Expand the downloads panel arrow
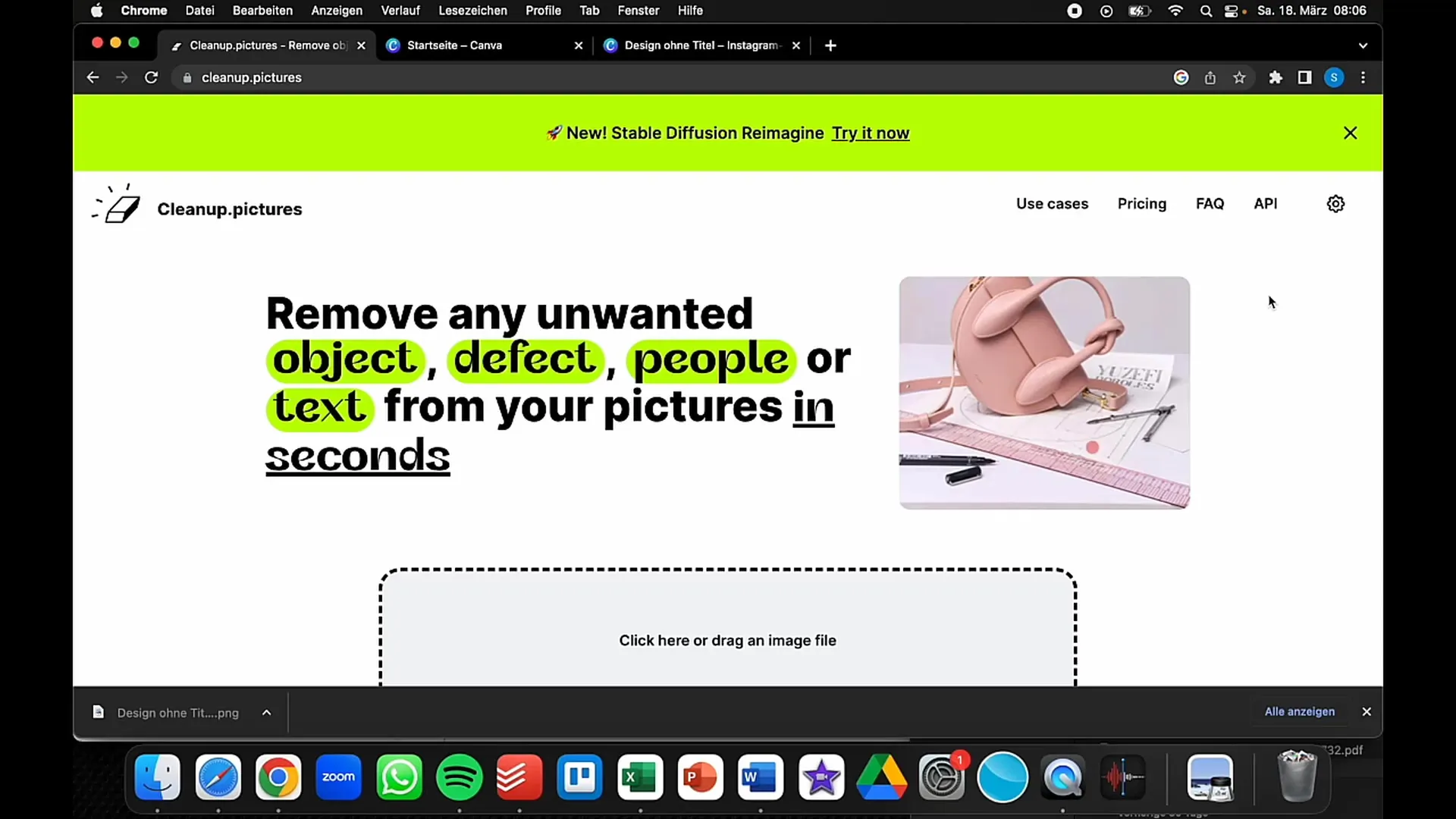 [x=266, y=712]
